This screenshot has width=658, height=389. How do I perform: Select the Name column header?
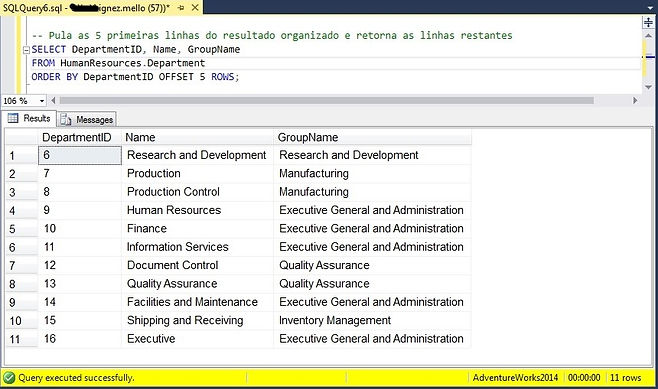197,137
